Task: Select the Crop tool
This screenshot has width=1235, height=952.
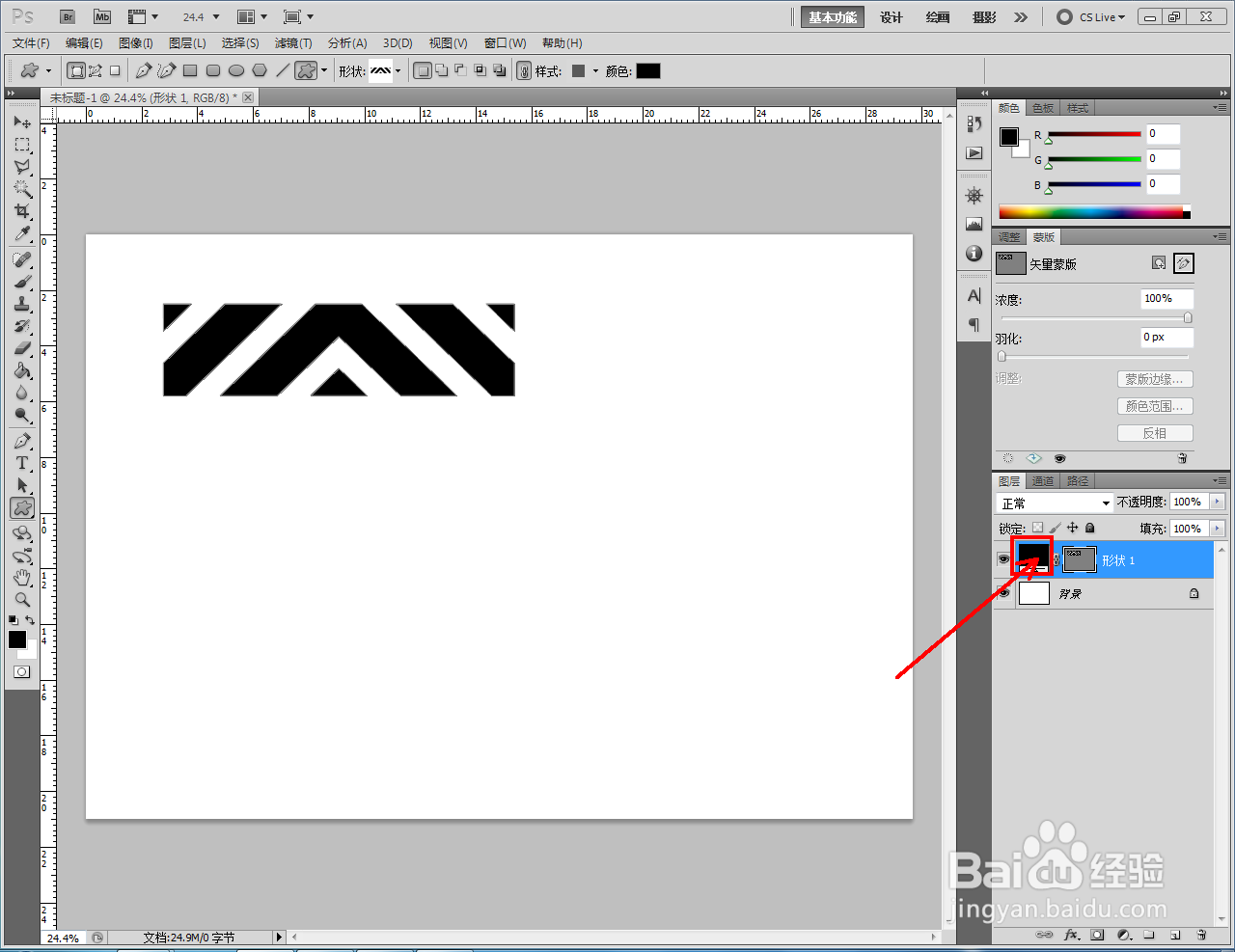Action: [22, 211]
